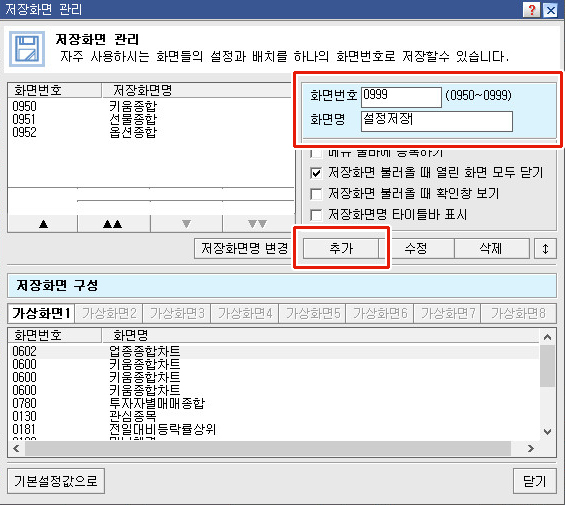Image resolution: width=565 pixels, height=505 pixels.
Task: Switch to the 가상화면4 tab
Action: pyautogui.click(x=245, y=314)
